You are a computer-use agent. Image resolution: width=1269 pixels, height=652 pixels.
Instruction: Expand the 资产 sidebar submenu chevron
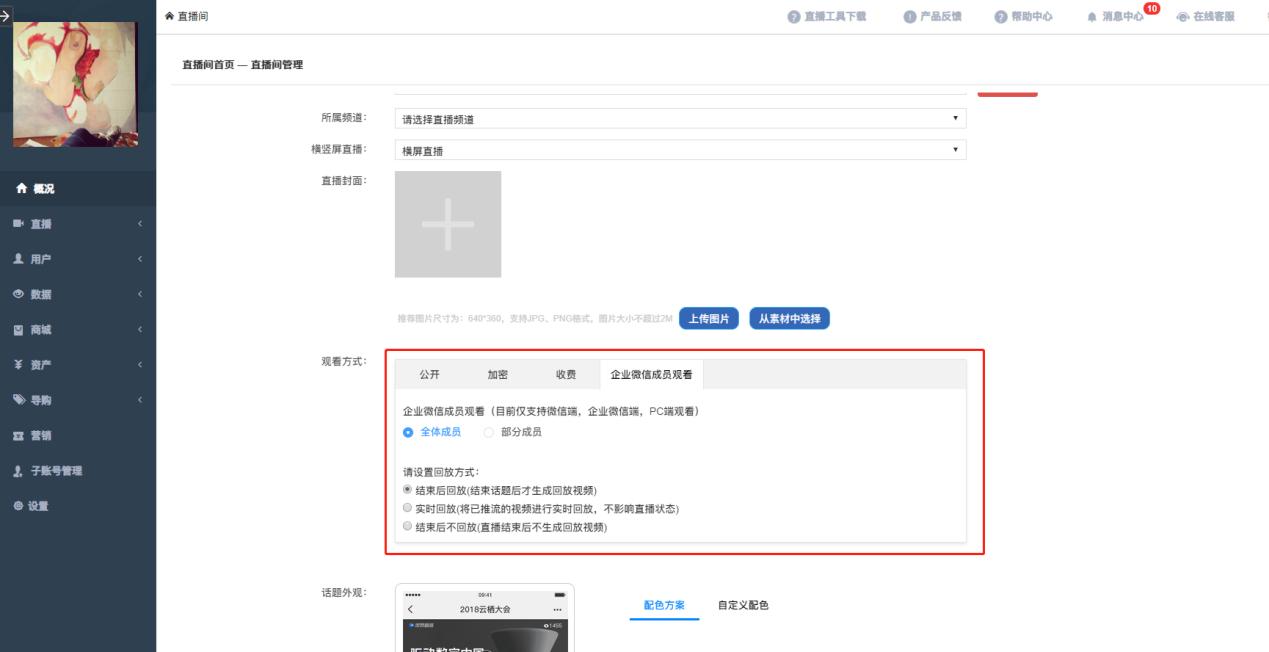coord(141,365)
